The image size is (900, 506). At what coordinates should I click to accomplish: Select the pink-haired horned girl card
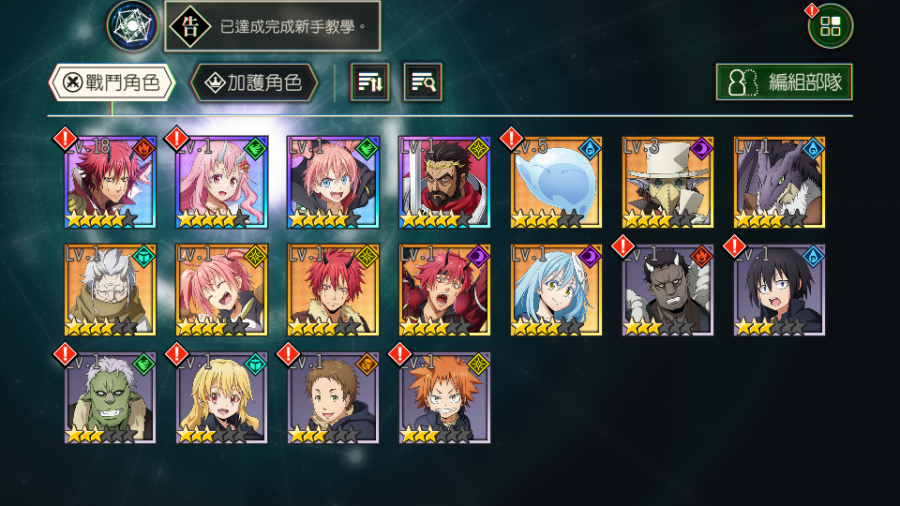(x=222, y=182)
